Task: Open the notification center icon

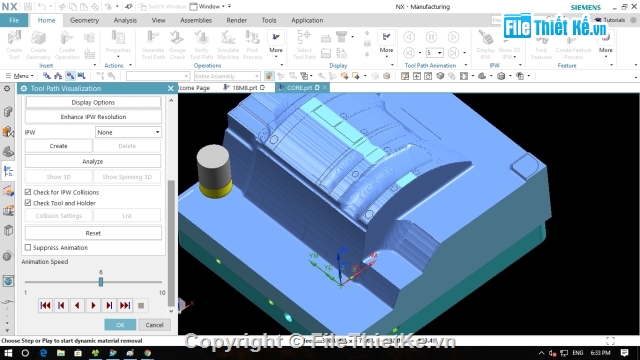Action: (x=624, y=353)
